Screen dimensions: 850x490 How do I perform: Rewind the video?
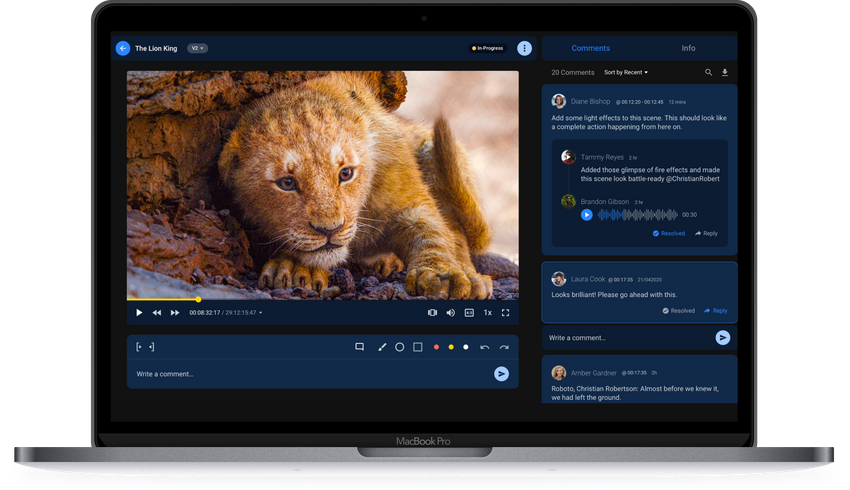click(157, 313)
